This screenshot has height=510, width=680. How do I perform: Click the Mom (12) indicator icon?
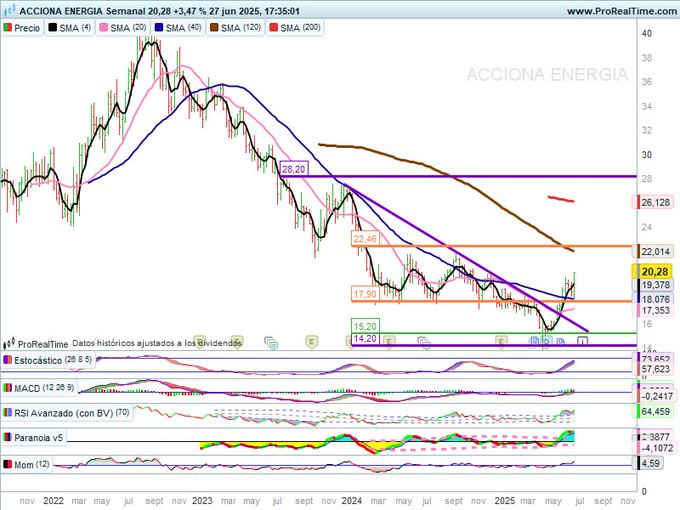tap(7, 464)
